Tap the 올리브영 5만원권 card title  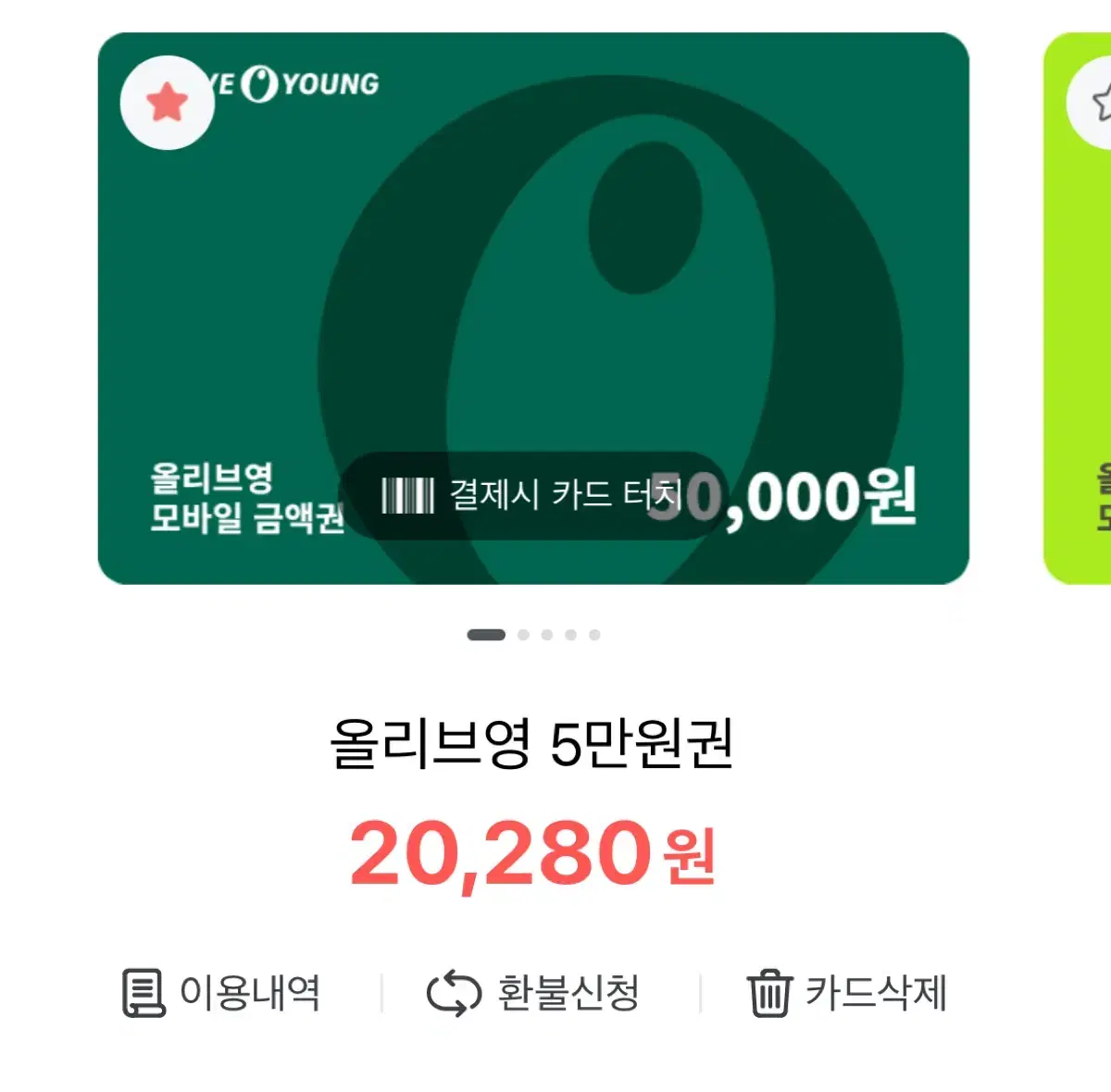532,743
